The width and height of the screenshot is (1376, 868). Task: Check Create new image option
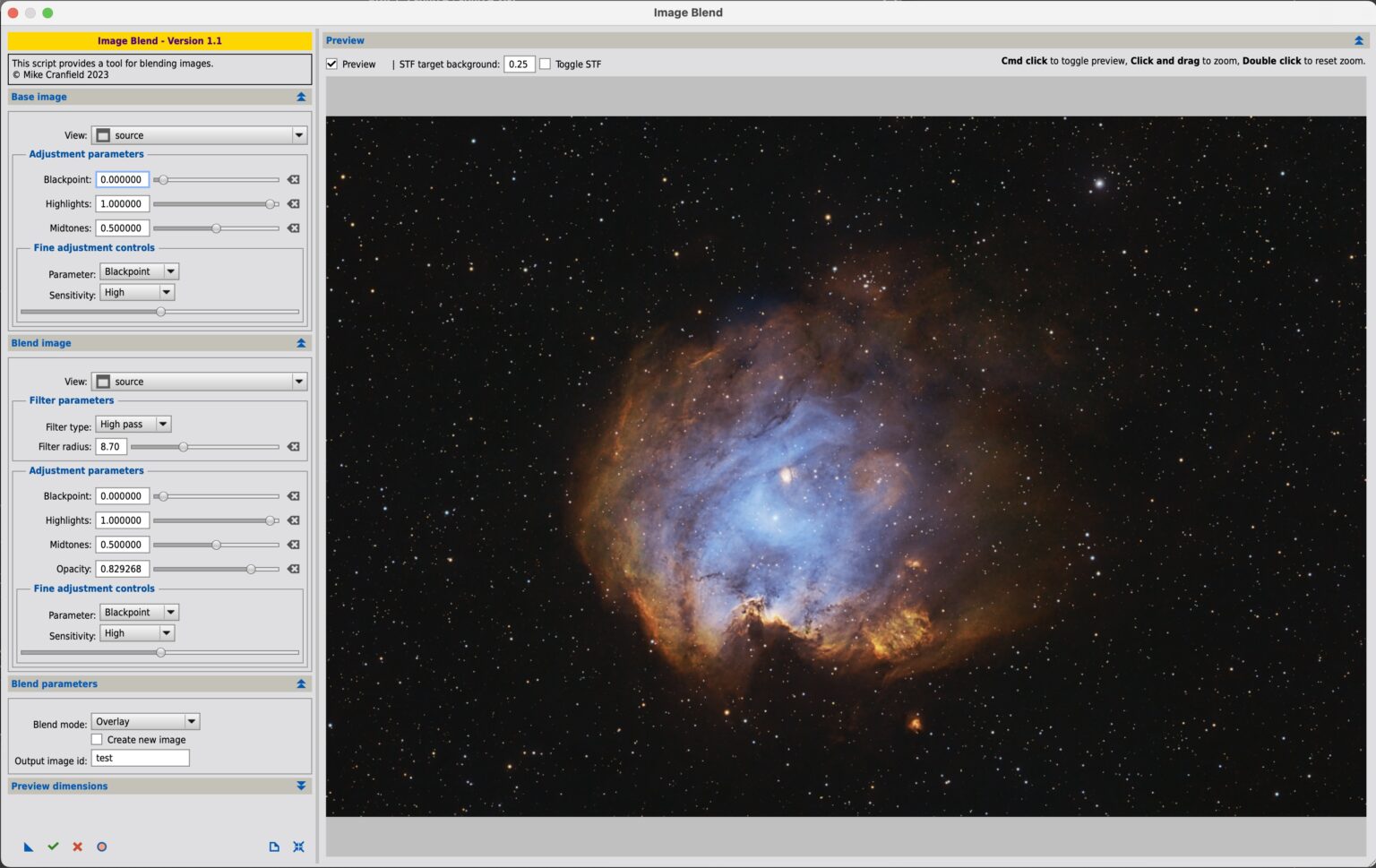coord(97,740)
